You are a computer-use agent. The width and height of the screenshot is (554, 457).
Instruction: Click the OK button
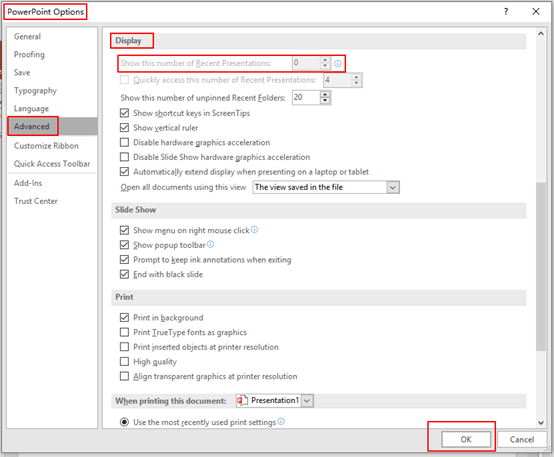[x=466, y=439]
